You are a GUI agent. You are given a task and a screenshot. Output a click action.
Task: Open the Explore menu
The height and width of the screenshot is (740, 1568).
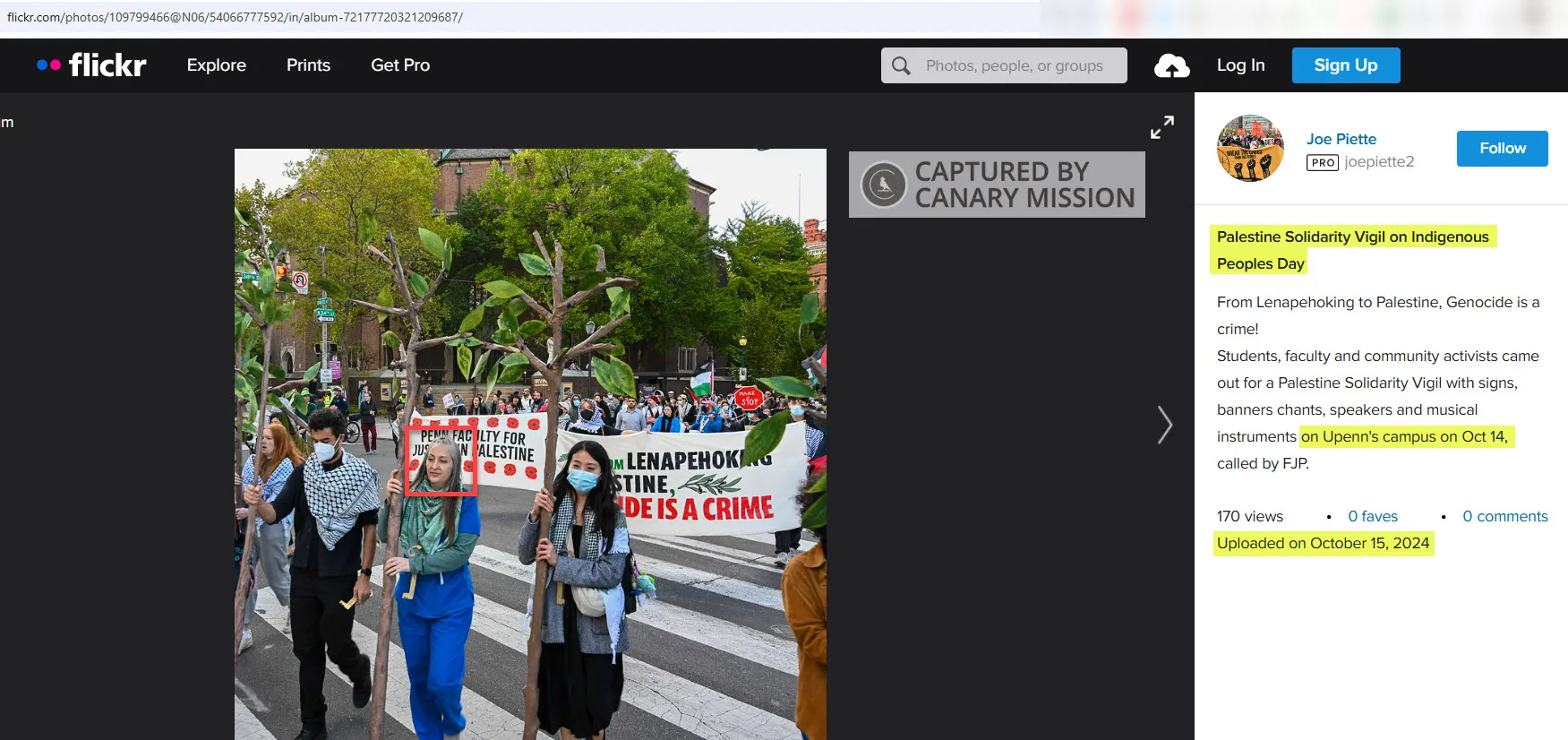click(216, 65)
